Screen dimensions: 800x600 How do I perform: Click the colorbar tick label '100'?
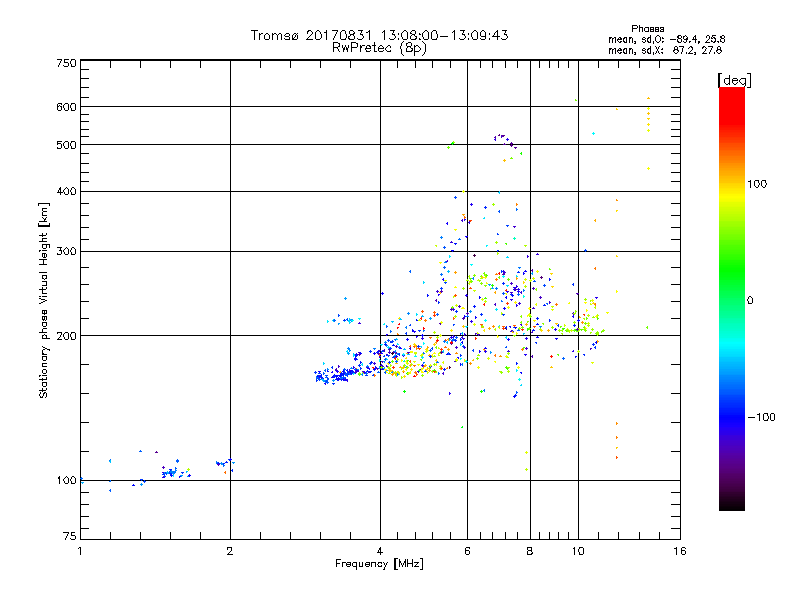pyautogui.click(x=757, y=184)
